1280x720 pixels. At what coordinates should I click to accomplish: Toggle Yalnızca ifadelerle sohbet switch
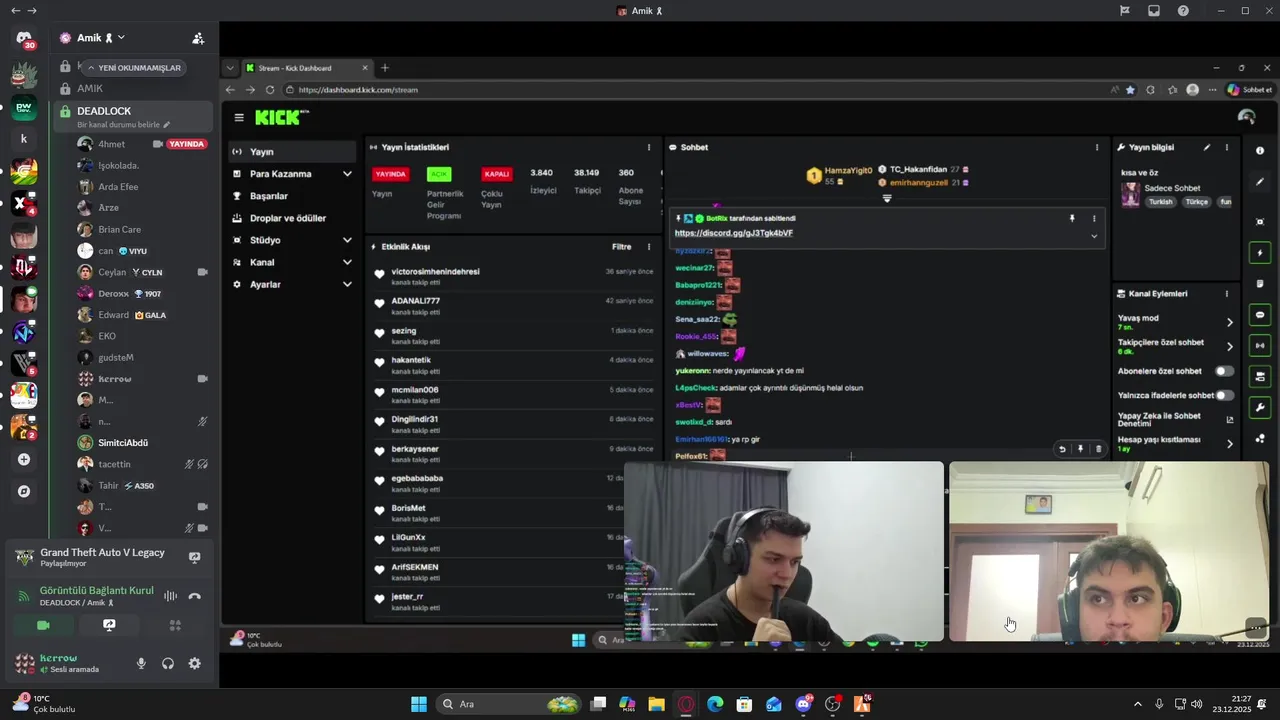tap(1224, 395)
